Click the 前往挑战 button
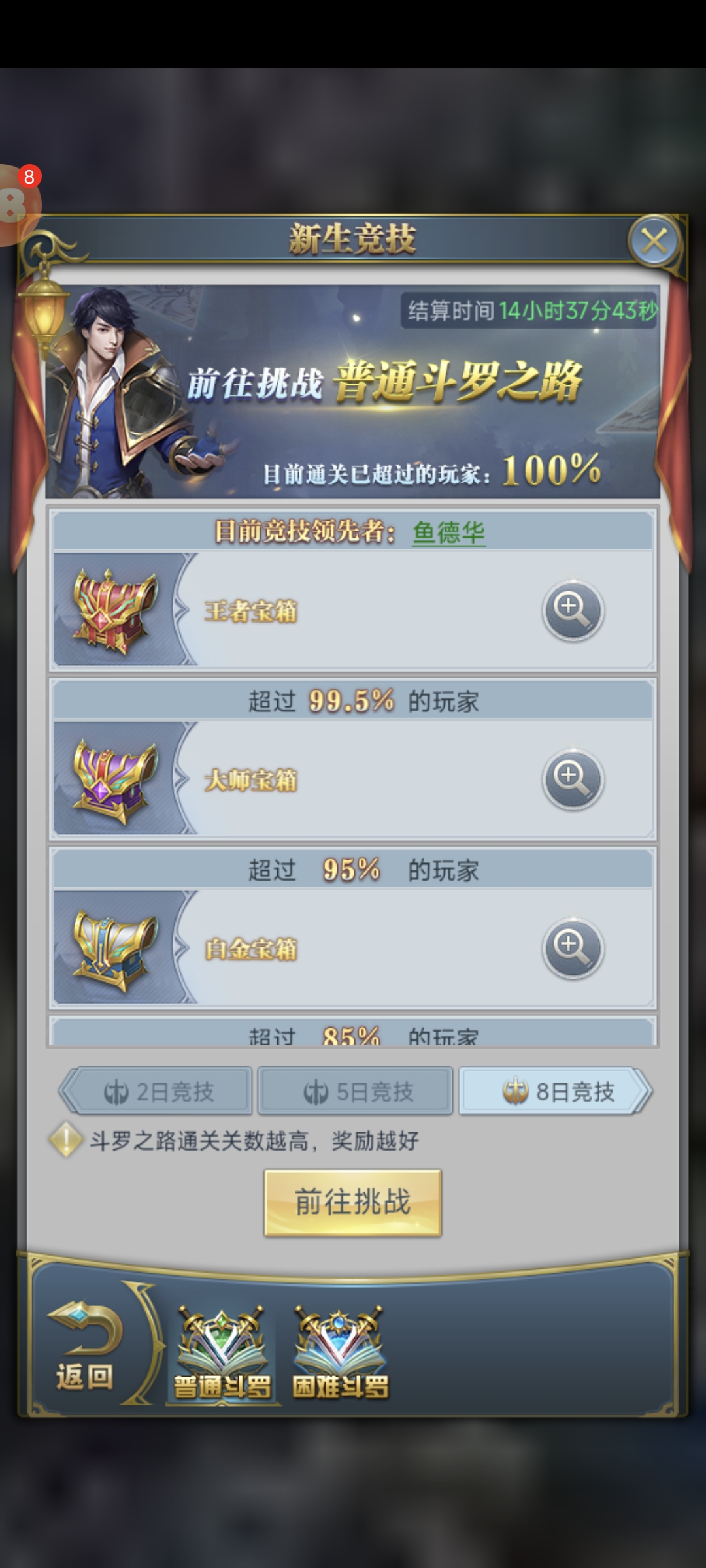706x1568 pixels. (353, 1202)
